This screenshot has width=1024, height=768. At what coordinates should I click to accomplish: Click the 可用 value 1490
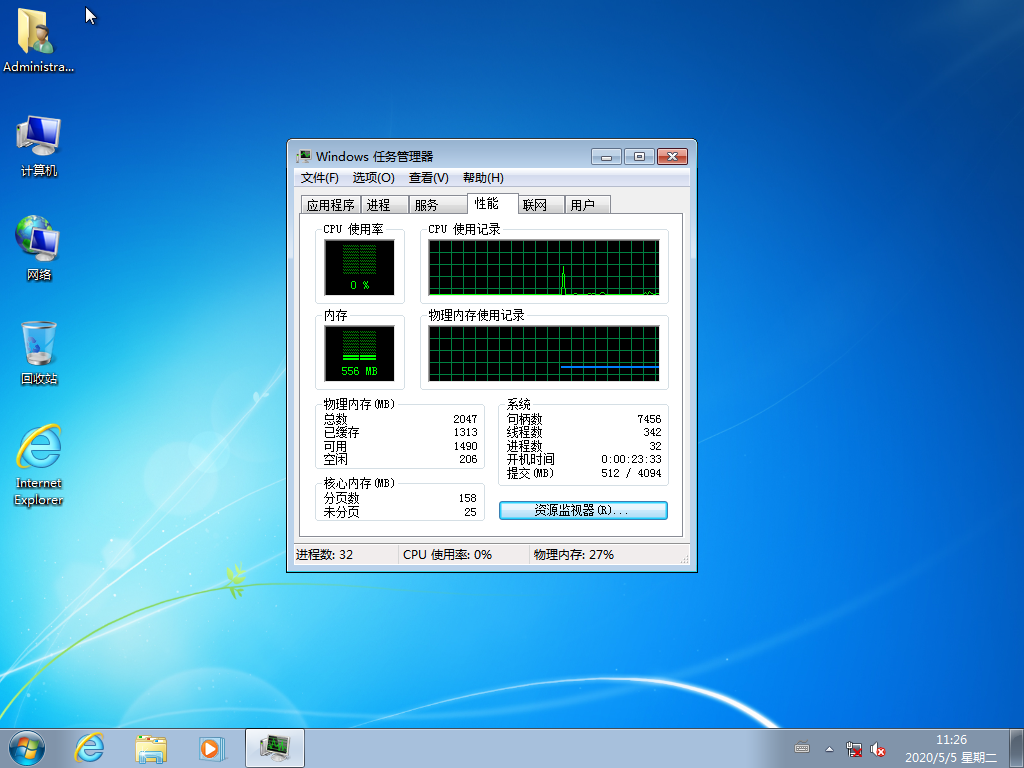pos(465,446)
